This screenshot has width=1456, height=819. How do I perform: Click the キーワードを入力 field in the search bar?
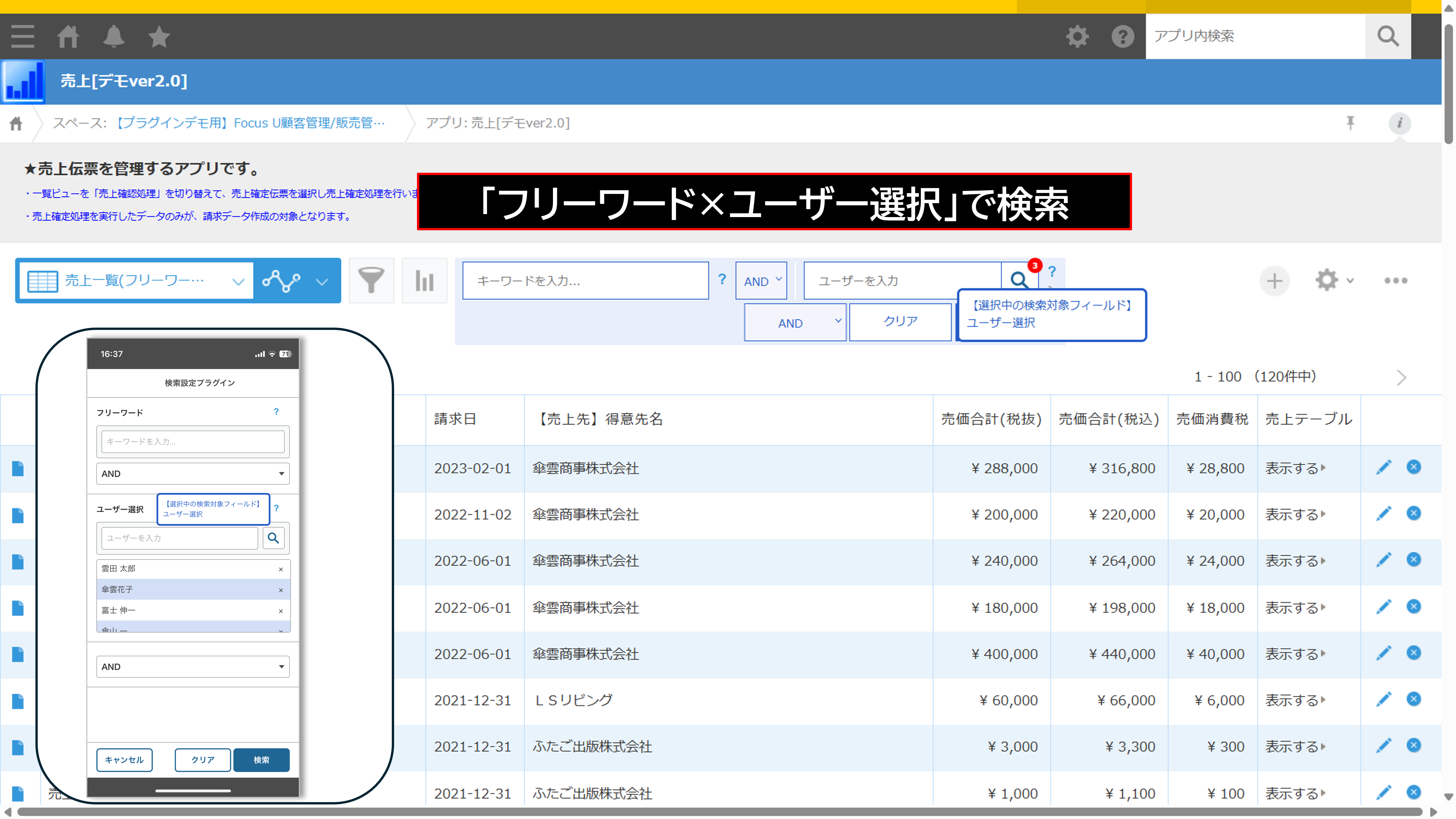tap(586, 280)
